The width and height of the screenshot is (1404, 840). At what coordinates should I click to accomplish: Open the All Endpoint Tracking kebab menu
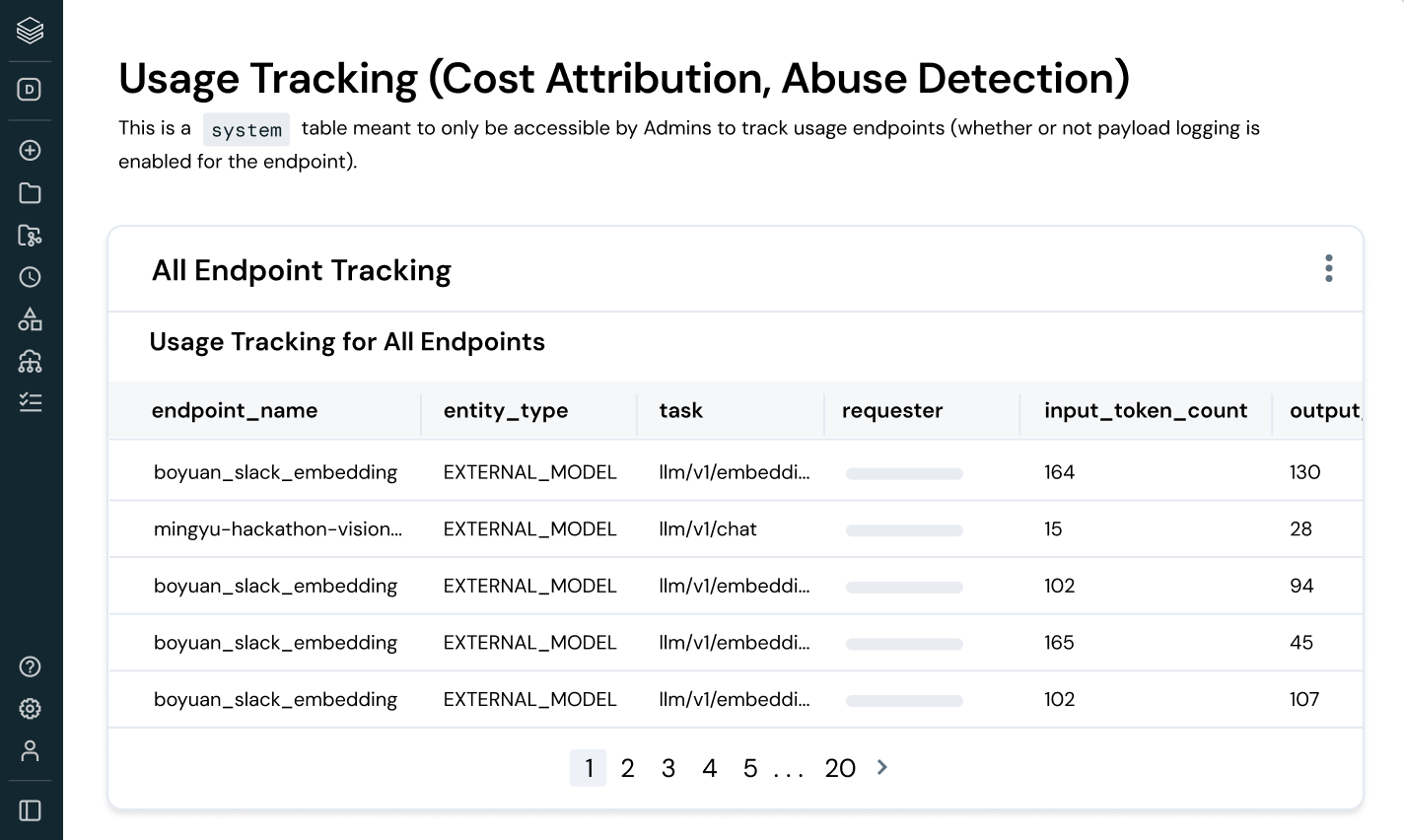click(x=1329, y=268)
